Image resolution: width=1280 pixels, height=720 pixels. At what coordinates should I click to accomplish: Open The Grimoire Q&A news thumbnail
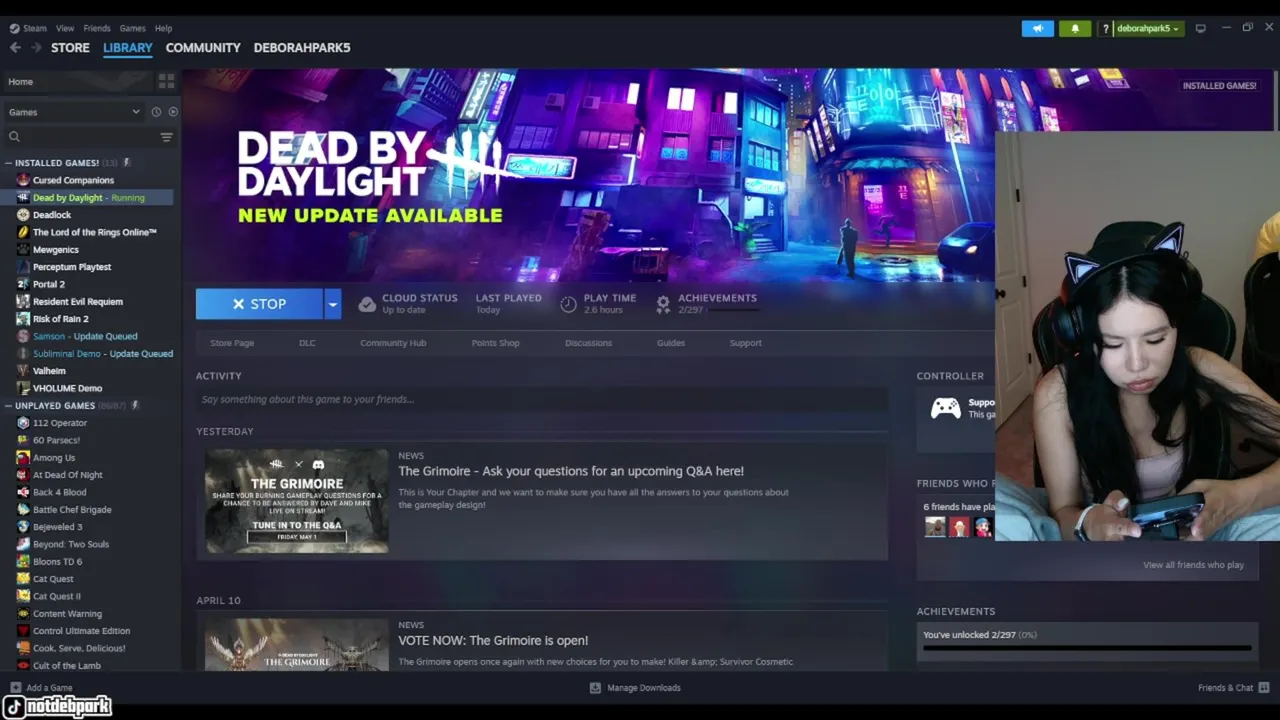tap(297, 501)
